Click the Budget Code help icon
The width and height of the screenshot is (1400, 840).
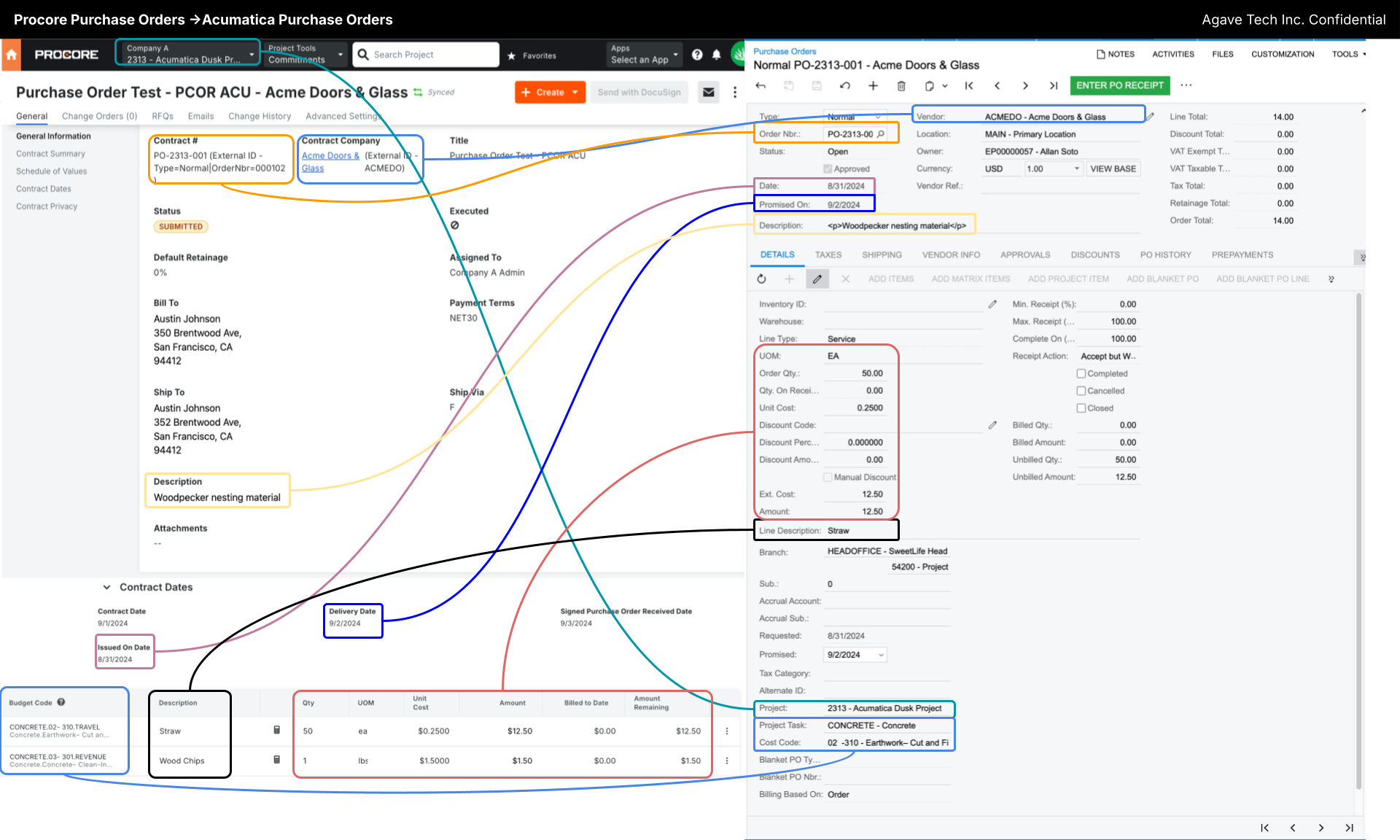point(61,702)
